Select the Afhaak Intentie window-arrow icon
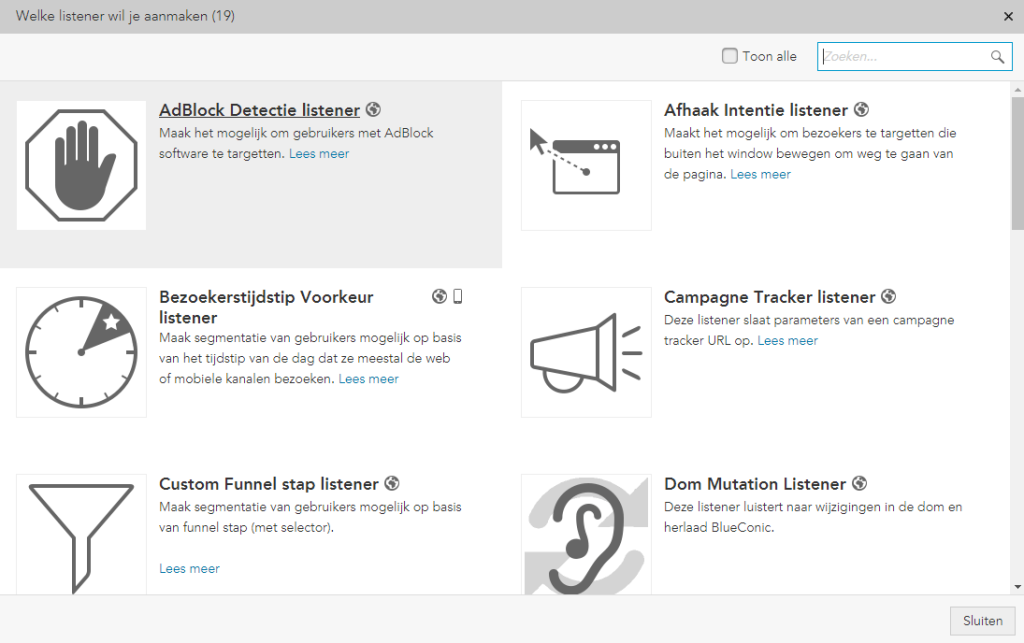The image size is (1024, 643). click(x=586, y=165)
